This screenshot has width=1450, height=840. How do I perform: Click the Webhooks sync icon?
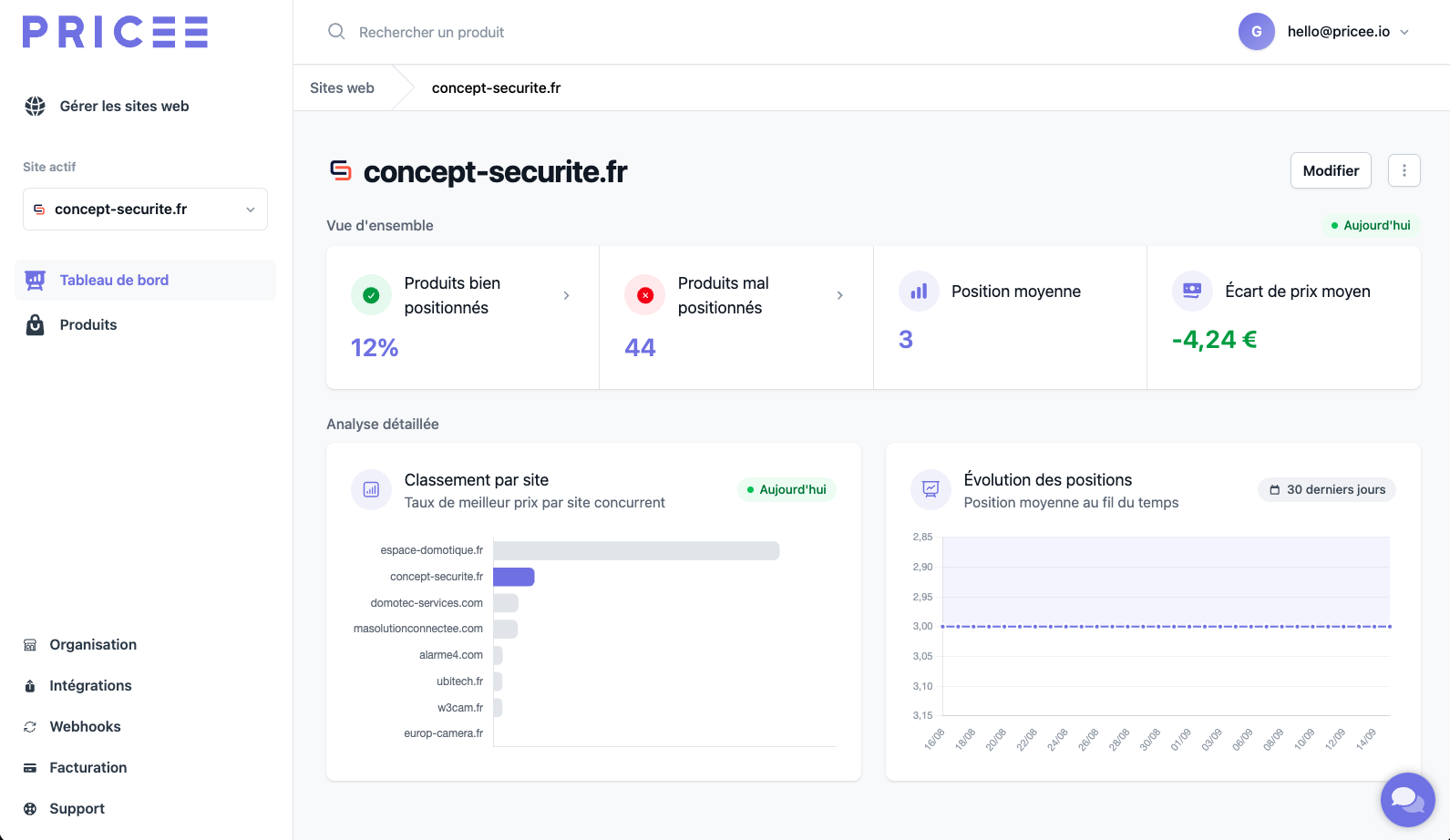30,727
